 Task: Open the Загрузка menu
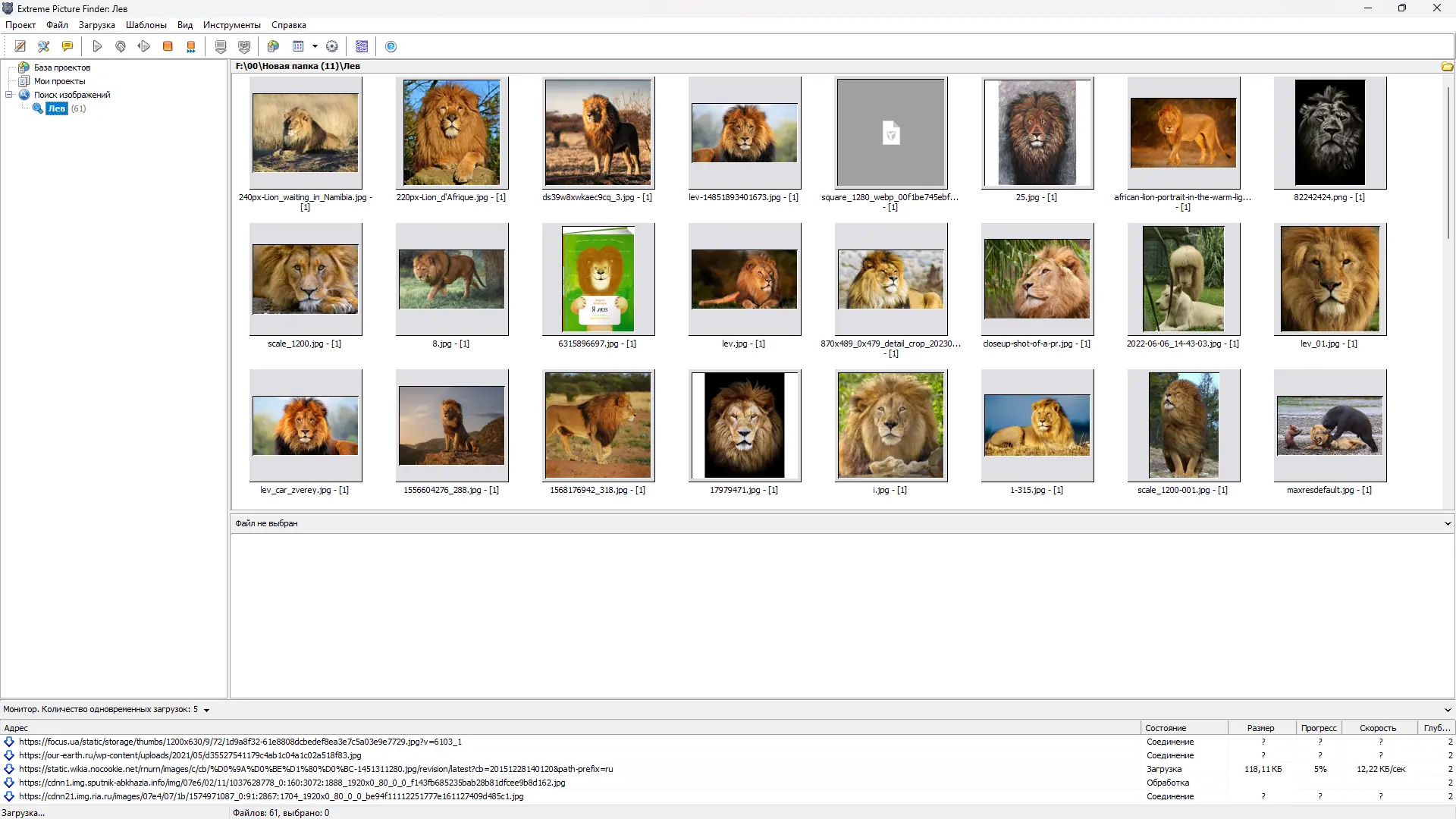pos(96,25)
